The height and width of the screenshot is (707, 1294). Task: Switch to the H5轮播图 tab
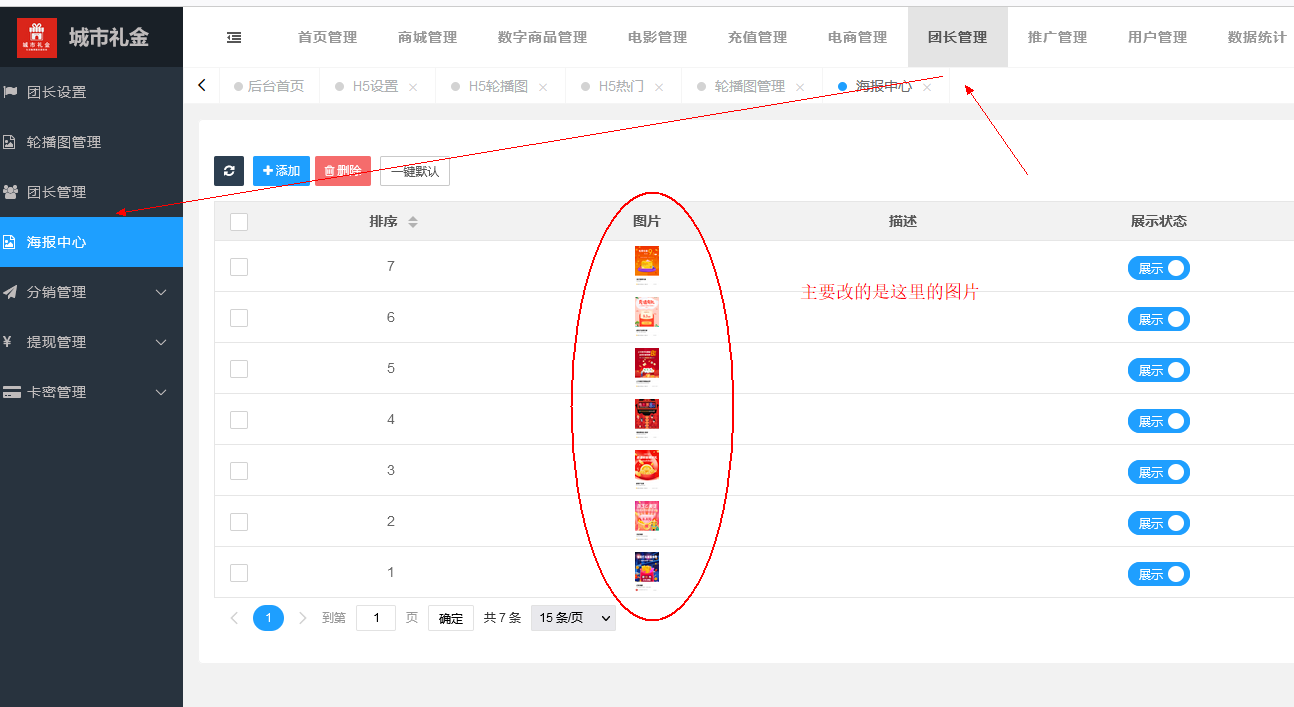tap(497, 87)
